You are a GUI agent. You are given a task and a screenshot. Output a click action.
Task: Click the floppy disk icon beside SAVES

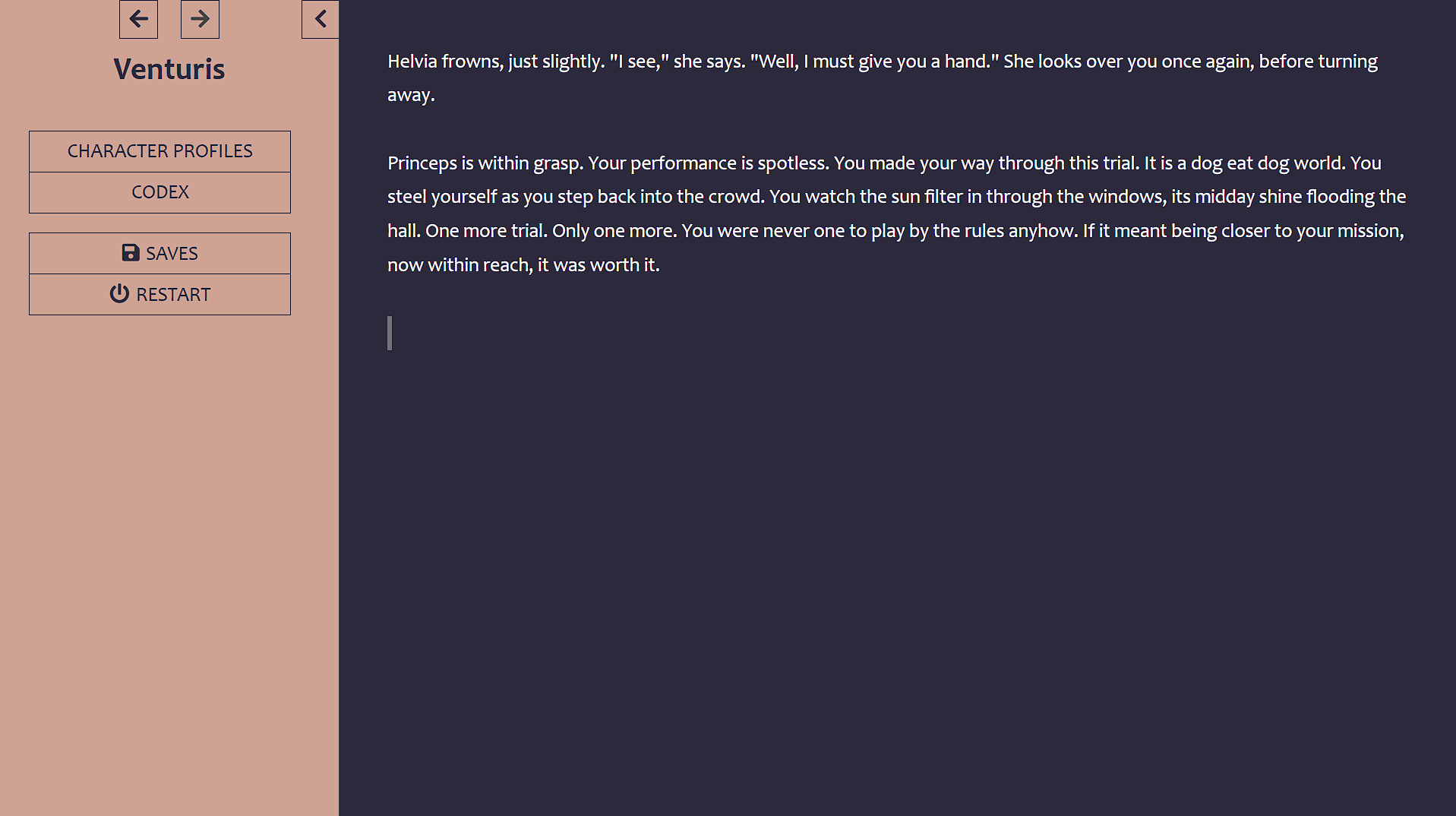coord(131,253)
